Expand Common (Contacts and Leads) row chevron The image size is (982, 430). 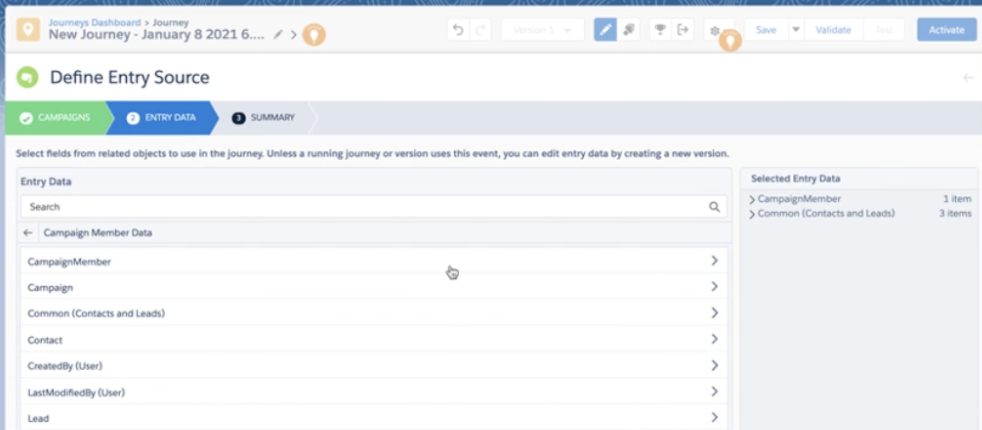(x=714, y=312)
